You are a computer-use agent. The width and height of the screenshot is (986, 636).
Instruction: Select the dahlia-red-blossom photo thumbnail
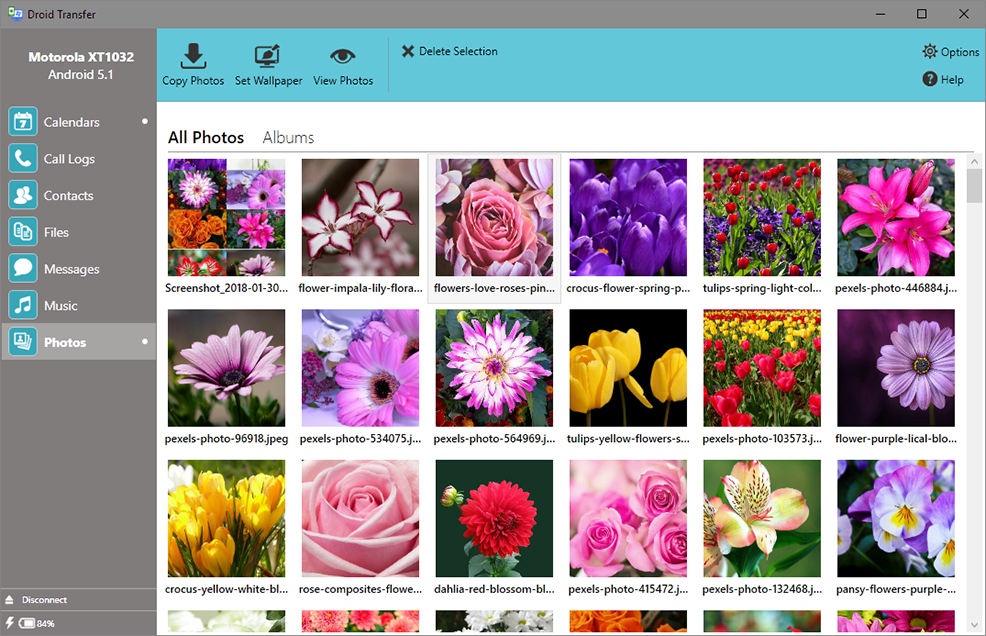[x=494, y=518]
